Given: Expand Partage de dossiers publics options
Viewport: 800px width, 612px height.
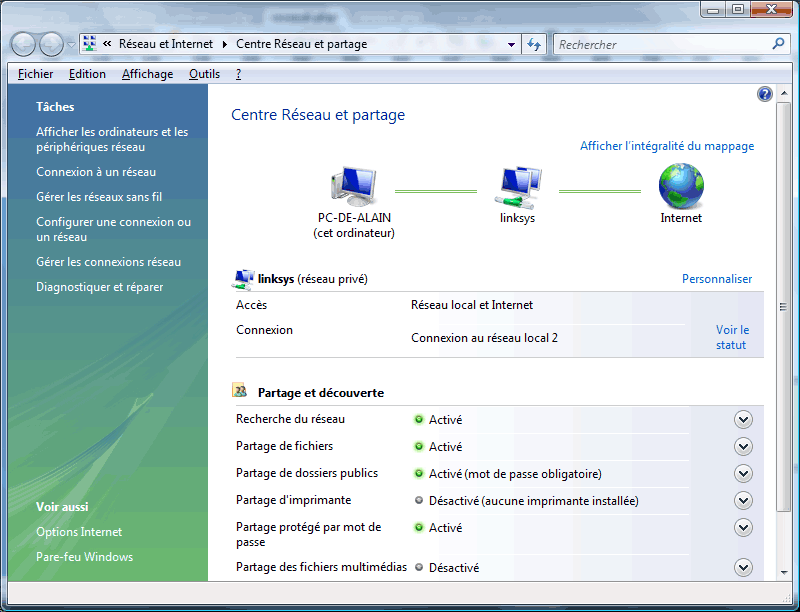Looking at the screenshot, I should pos(743,474).
